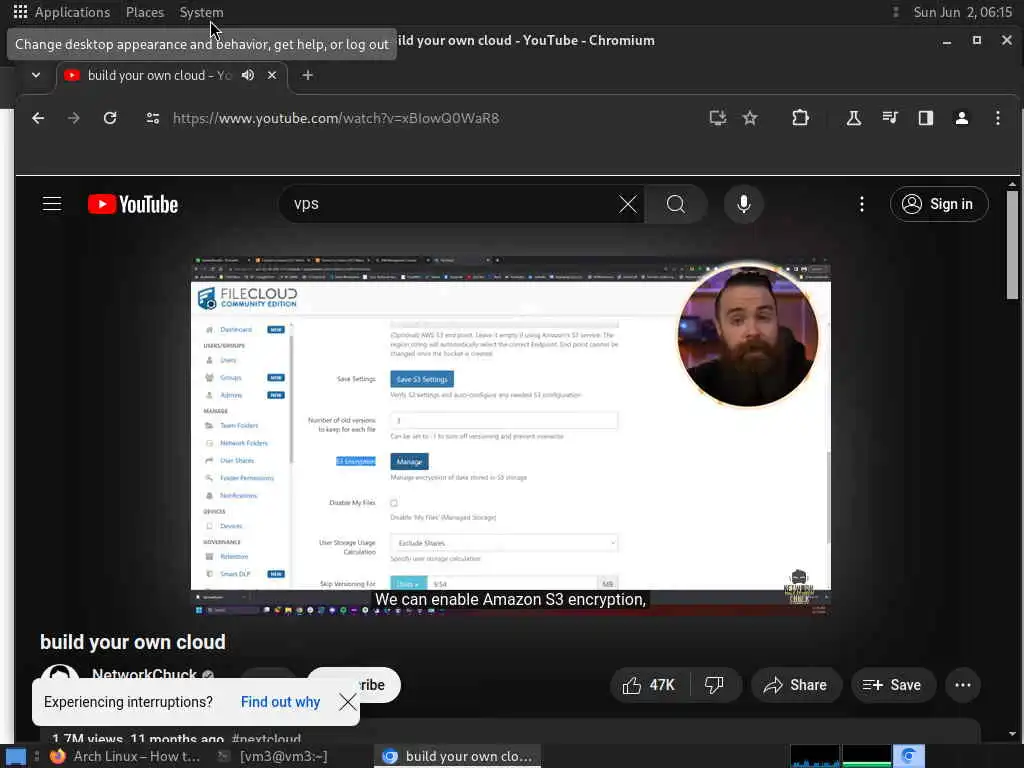The width and height of the screenshot is (1024, 768).
Task: Open the System menu
Action: coord(201,12)
